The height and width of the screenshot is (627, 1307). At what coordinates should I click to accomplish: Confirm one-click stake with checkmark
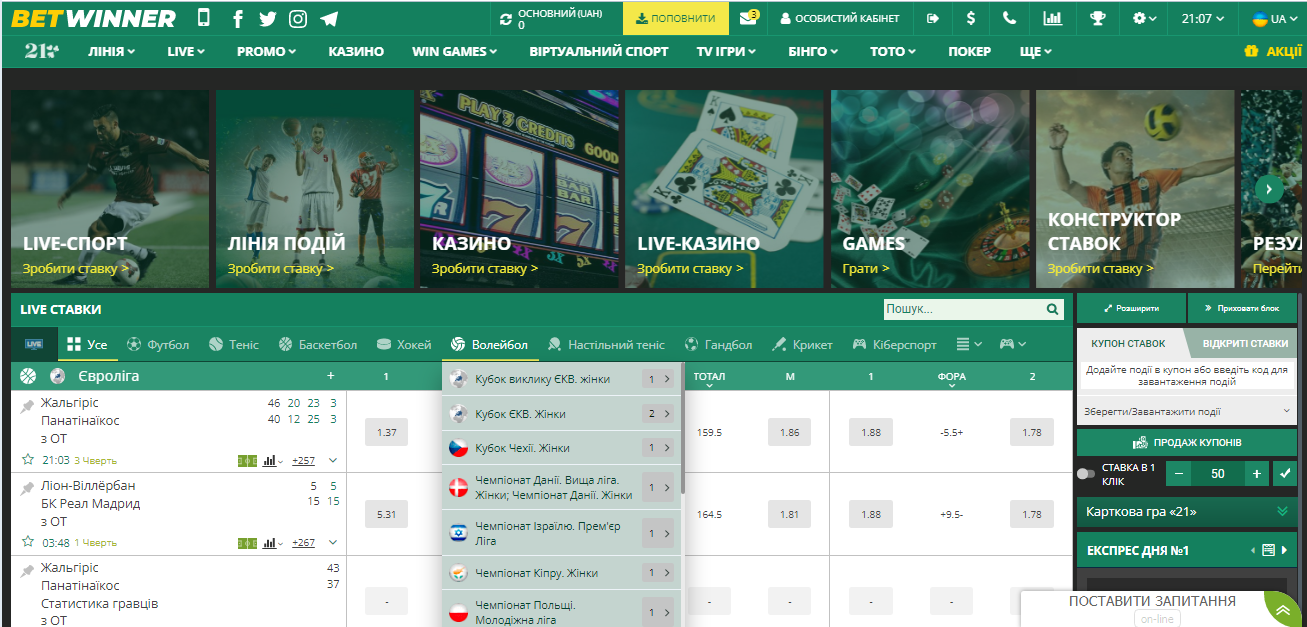(x=1285, y=474)
